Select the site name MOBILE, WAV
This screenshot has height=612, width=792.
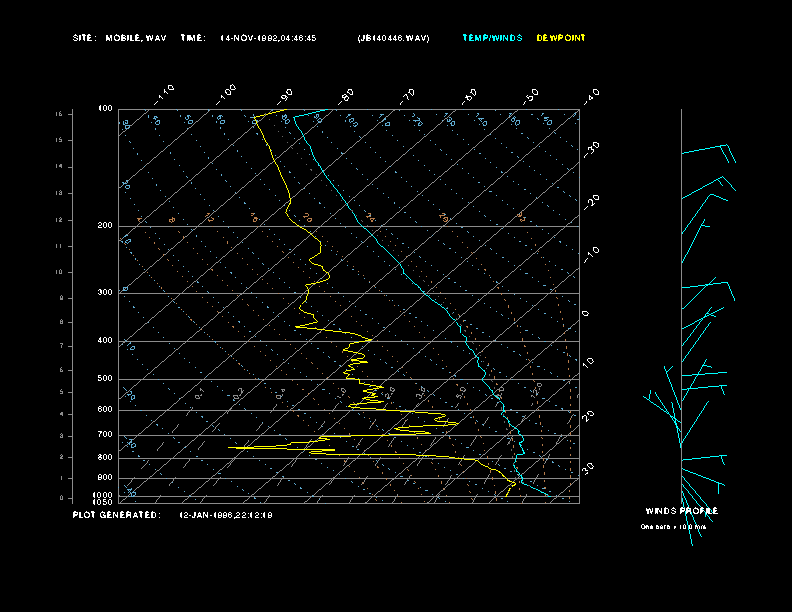136,38
